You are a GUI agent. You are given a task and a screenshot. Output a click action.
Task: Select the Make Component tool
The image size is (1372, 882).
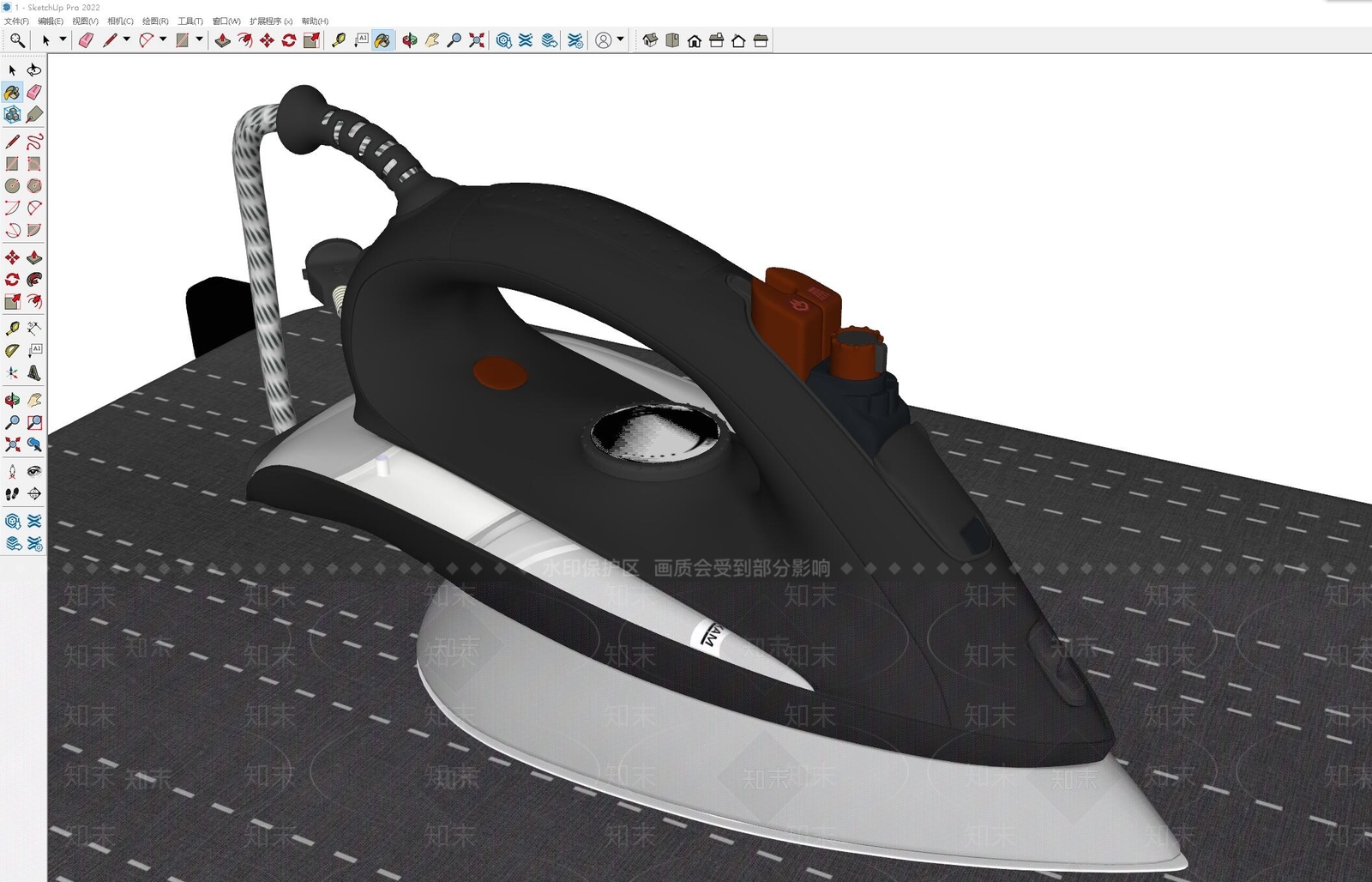coord(12,115)
